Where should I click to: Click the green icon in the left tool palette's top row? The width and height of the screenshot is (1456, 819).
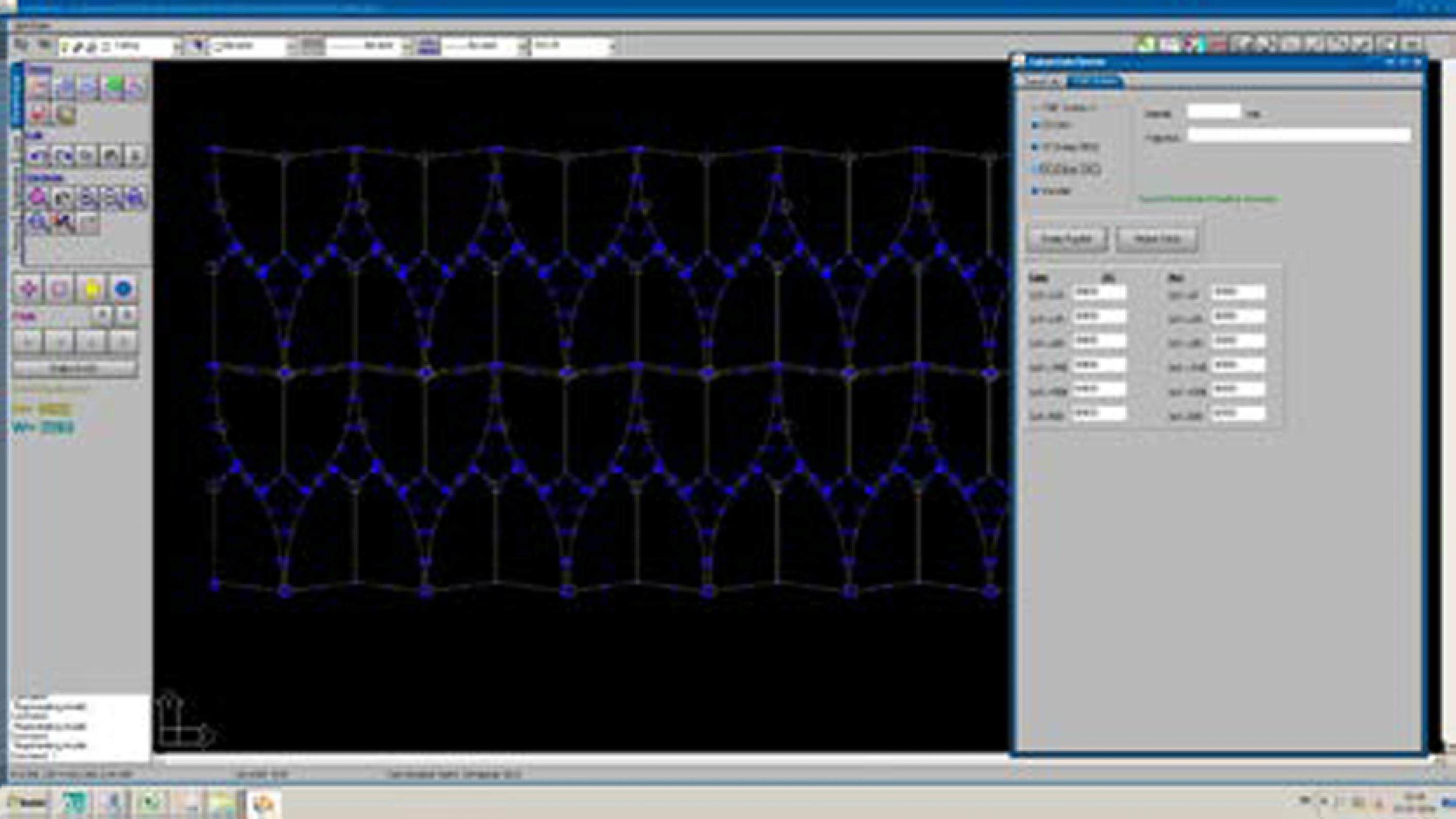point(114,87)
